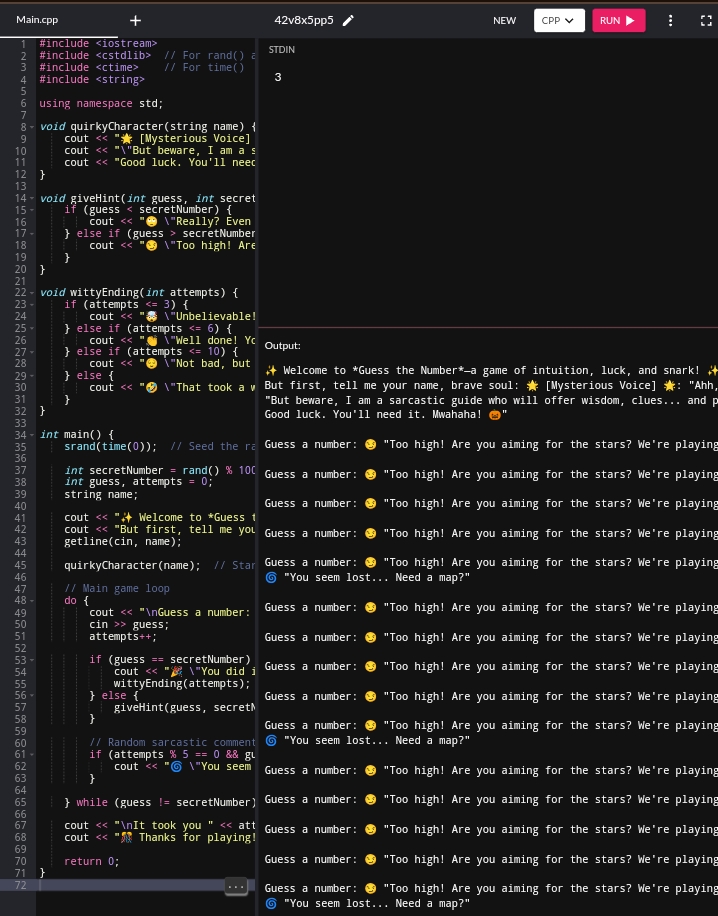Click '#include <iostream>' on line 1
The height and width of the screenshot is (916, 718).
point(98,43)
